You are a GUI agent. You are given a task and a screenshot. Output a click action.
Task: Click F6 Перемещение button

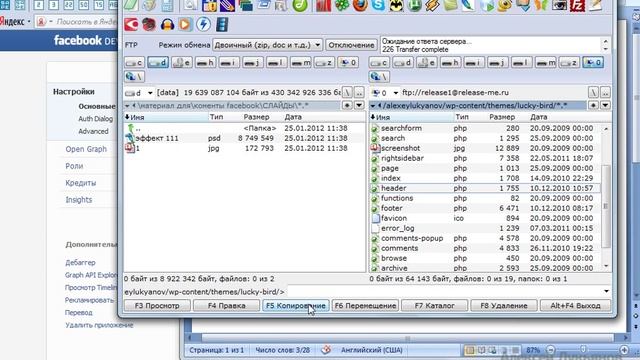pos(365,305)
